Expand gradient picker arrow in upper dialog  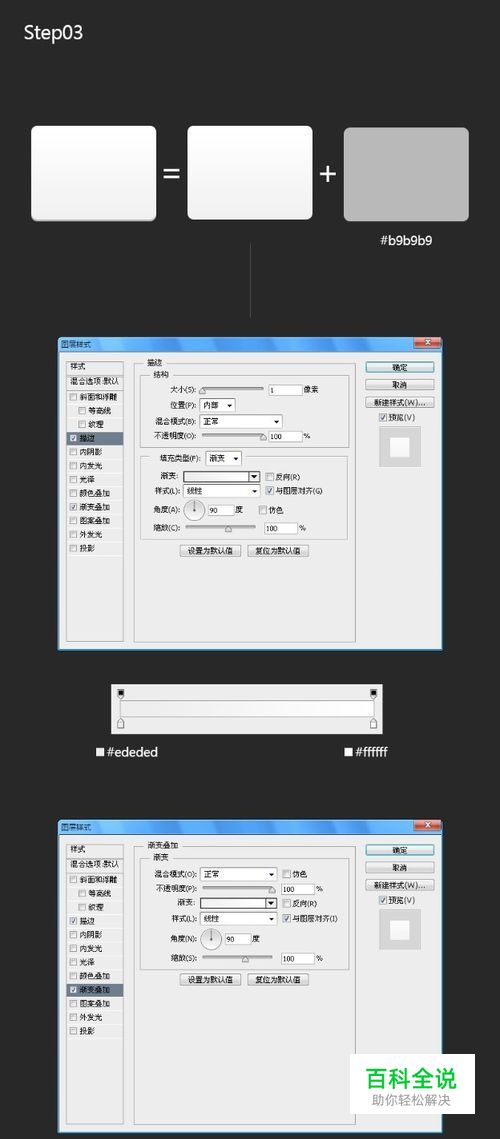(254, 477)
